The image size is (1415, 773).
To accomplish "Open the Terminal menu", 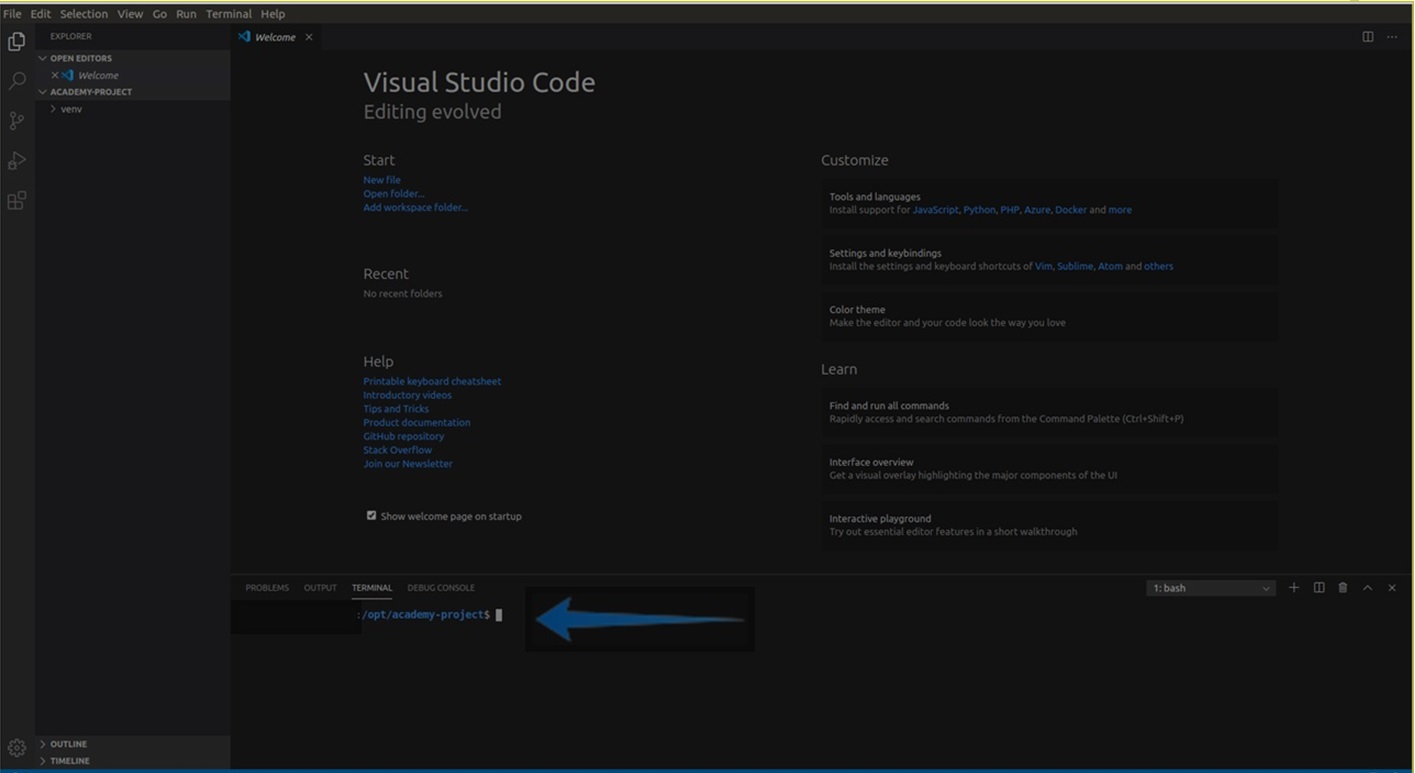I will (x=229, y=14).
